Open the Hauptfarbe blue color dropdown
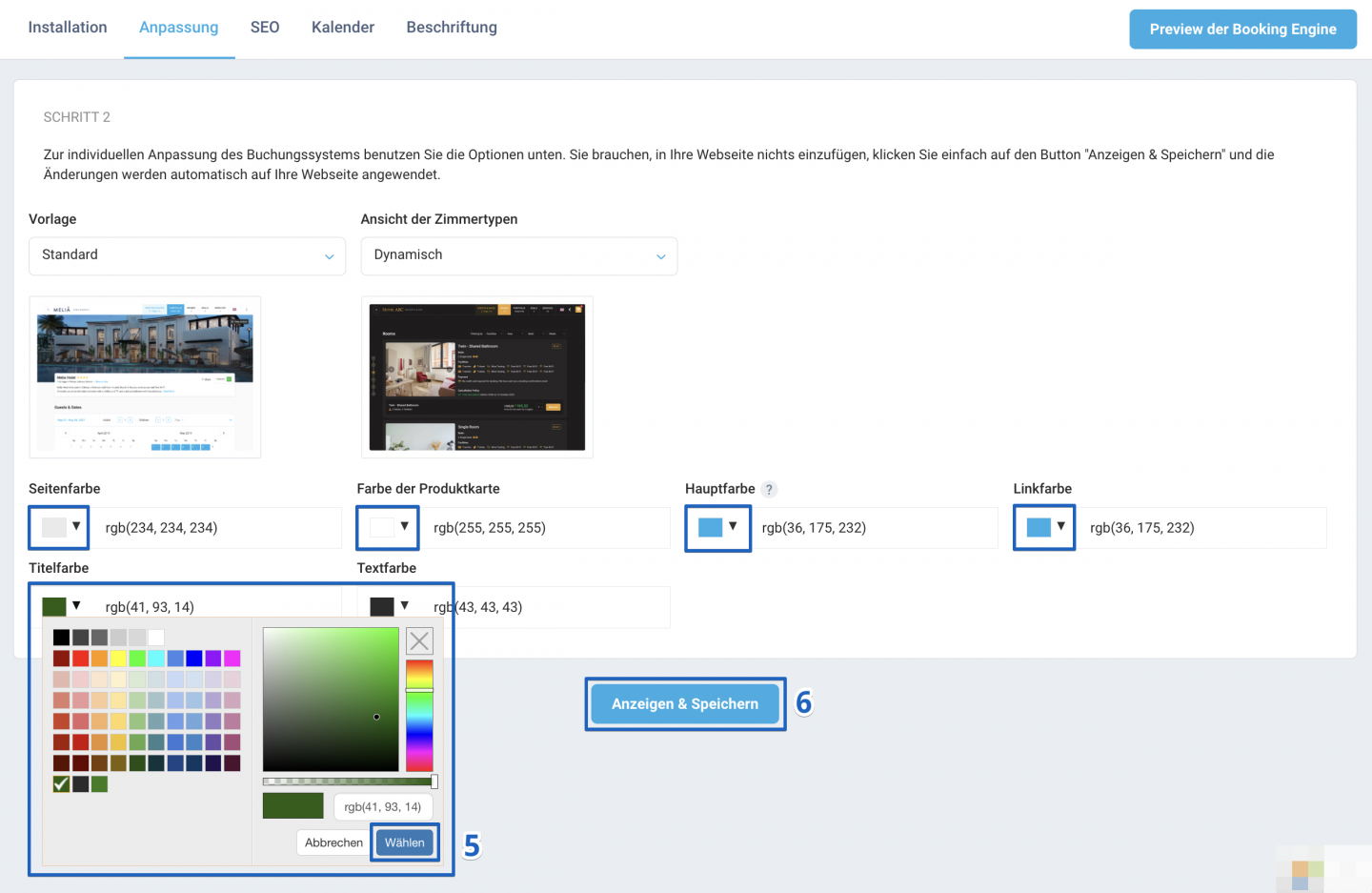Image resolution: width=1372 pixels, height=893 pixels. (717, 527)
